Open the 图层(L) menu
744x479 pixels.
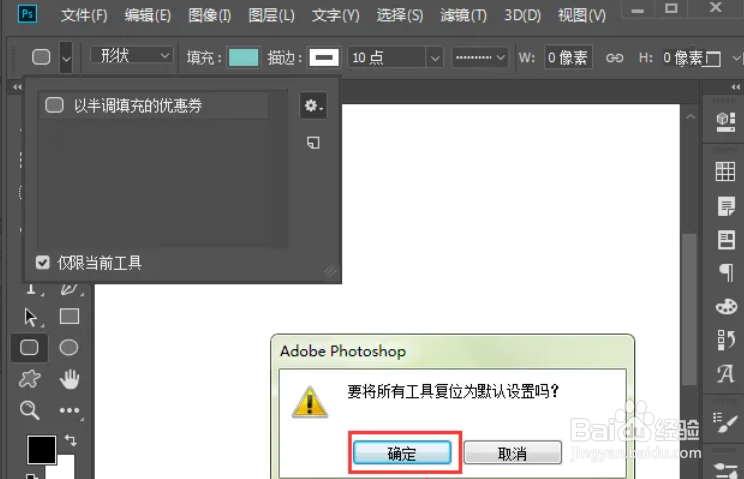tap(271, 16)
